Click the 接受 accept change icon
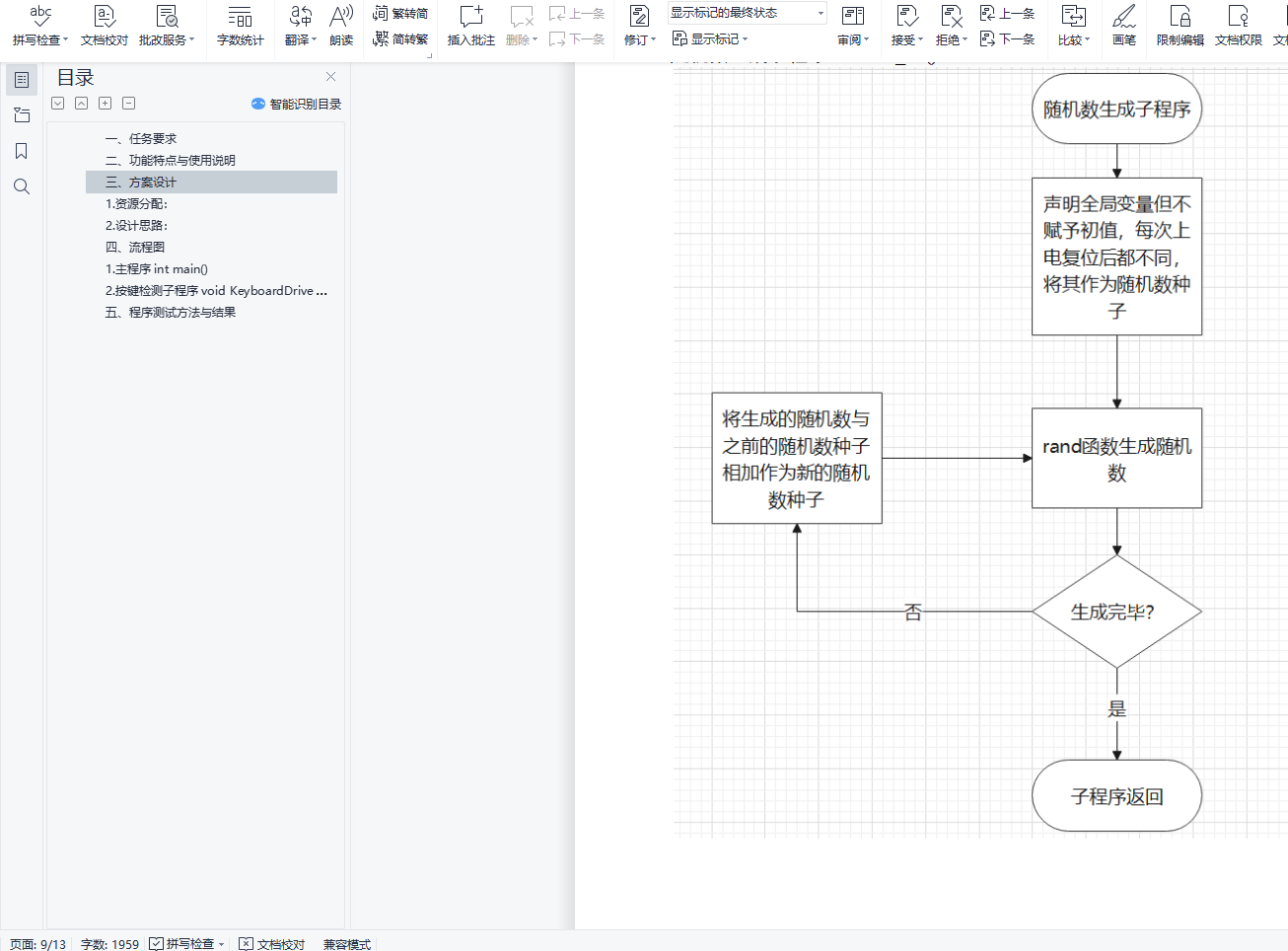Screen dimensions: 1288x951 tap(907, 16)
